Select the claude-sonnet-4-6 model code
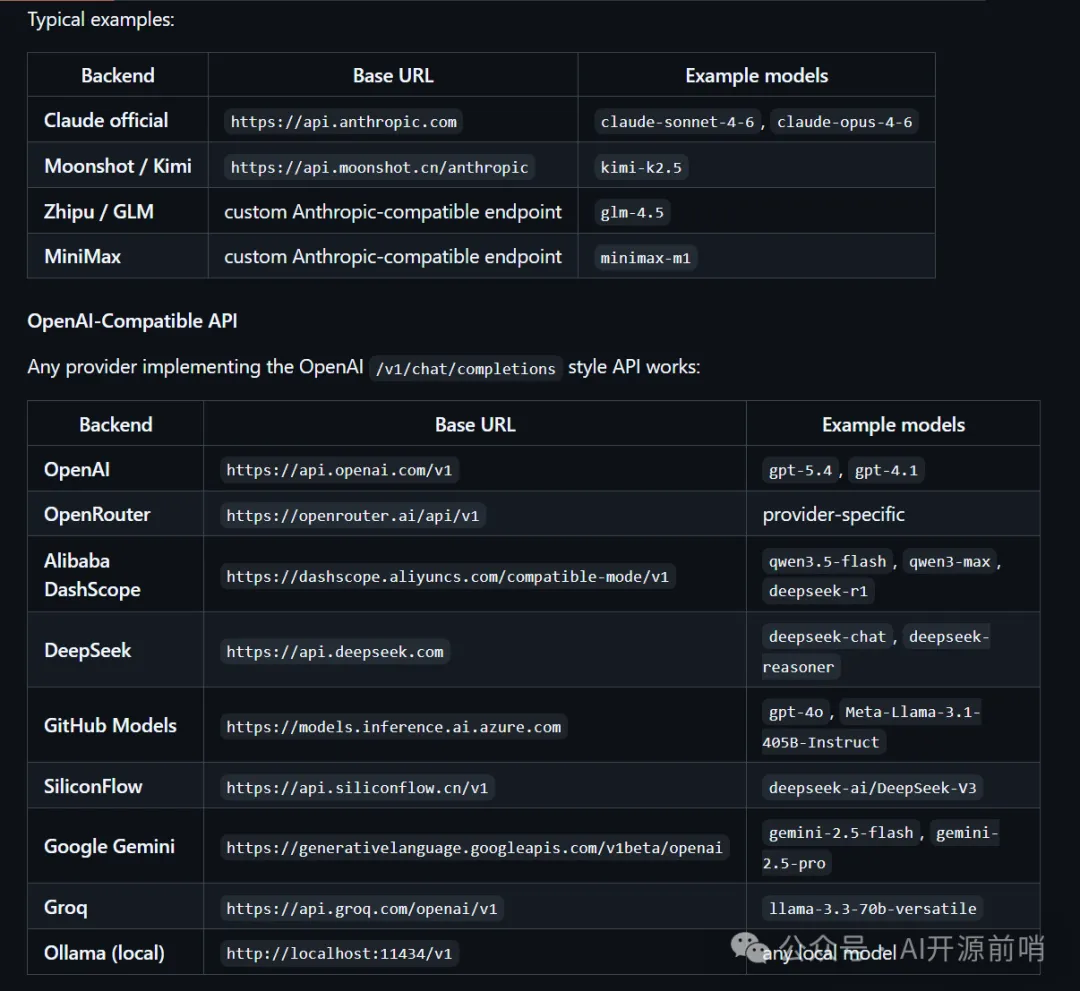The image size is (1080, 991). 677,122
